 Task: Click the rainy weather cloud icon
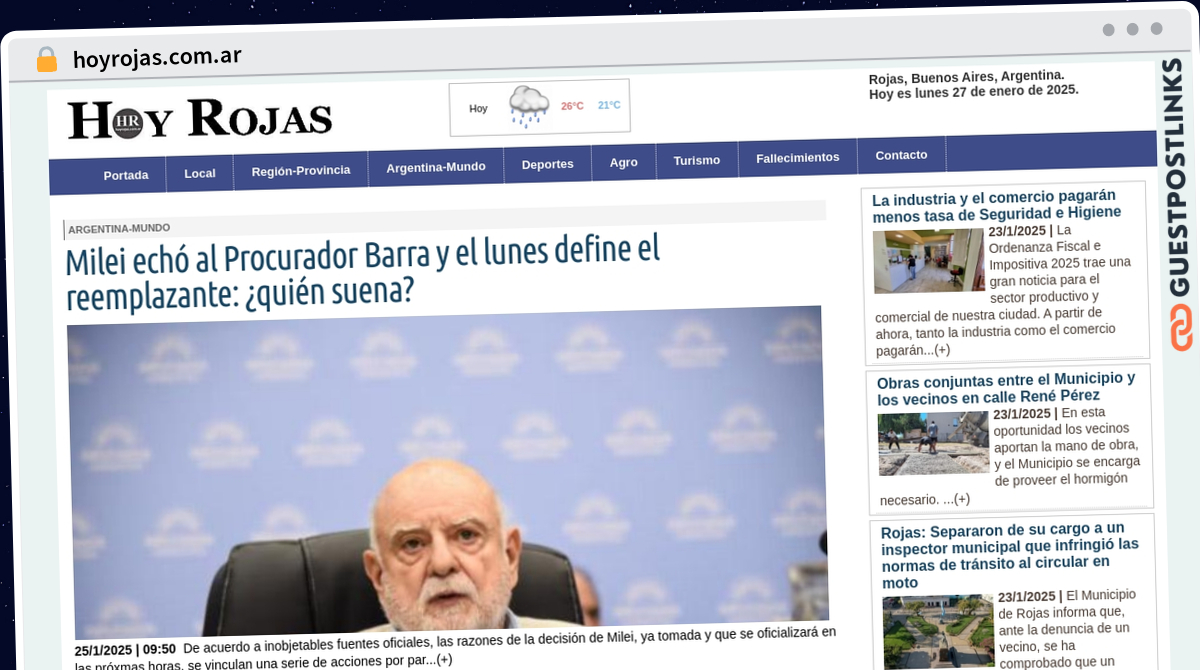528,106
